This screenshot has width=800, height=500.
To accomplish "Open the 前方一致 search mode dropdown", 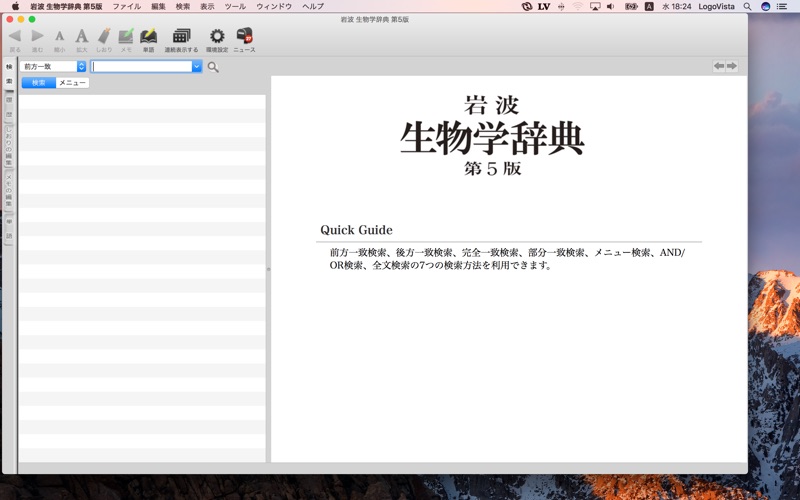I will (53, 66).
